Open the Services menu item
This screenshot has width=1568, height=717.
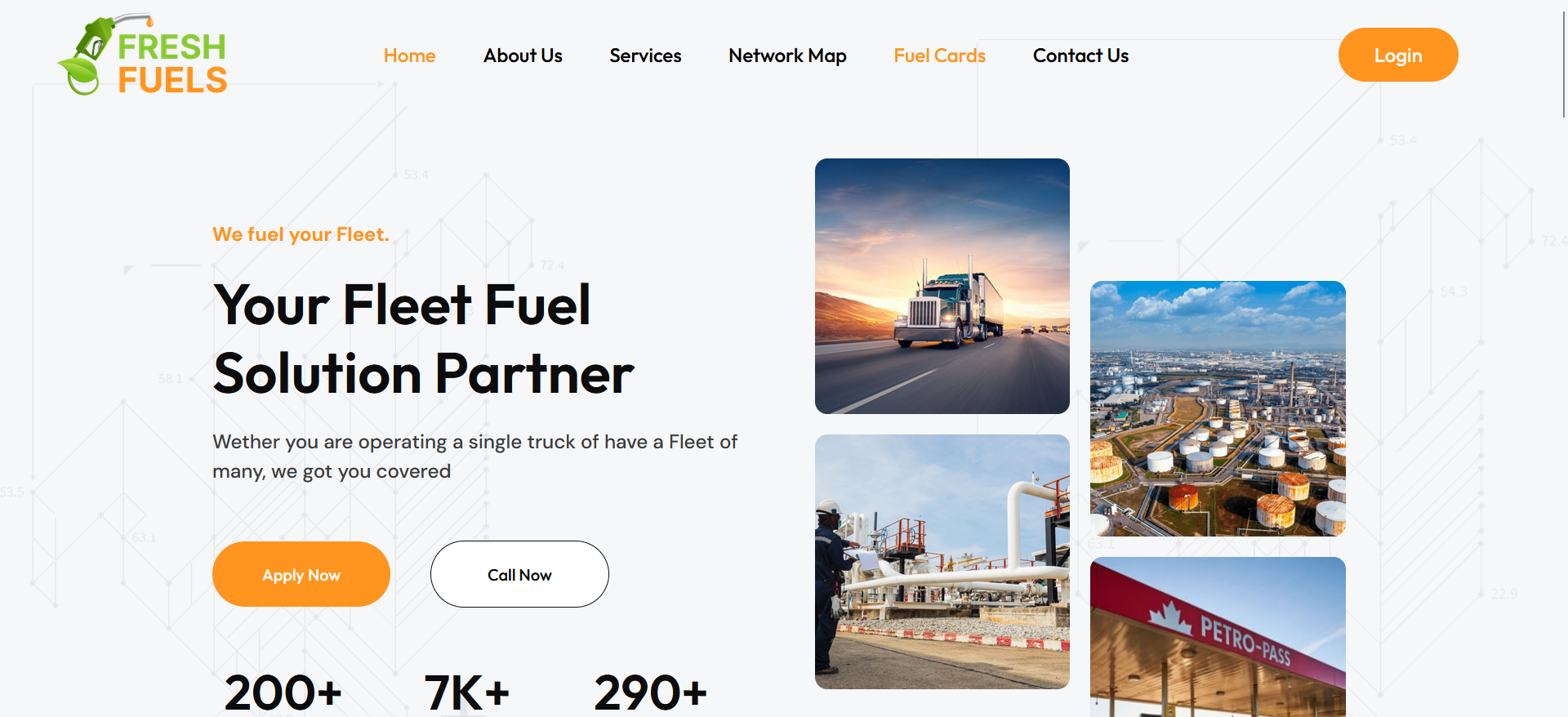645,56
